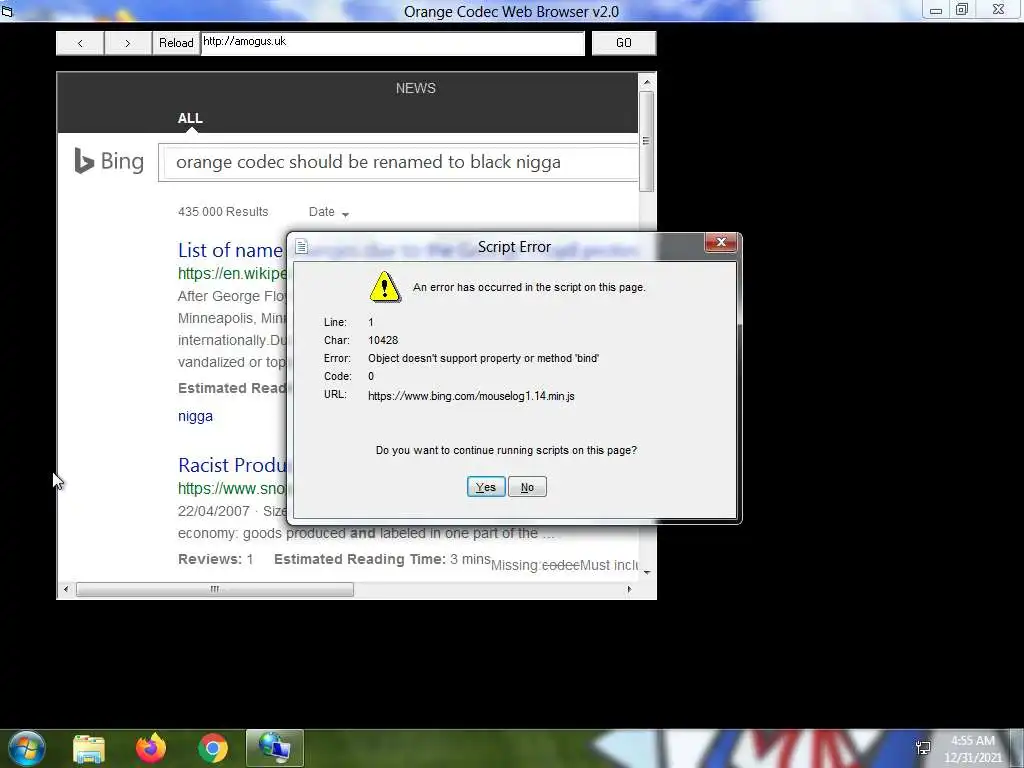Click the 'Estimated Reading Time: 3 mins' text
The width and height of the screenshot is (1024, 768).
(x=382, y=560)
